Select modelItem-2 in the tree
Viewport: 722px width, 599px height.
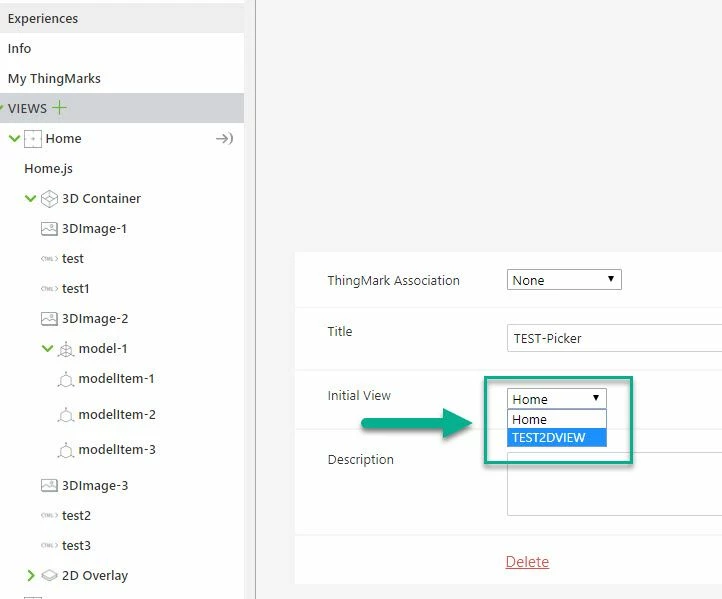click(117, 414)
